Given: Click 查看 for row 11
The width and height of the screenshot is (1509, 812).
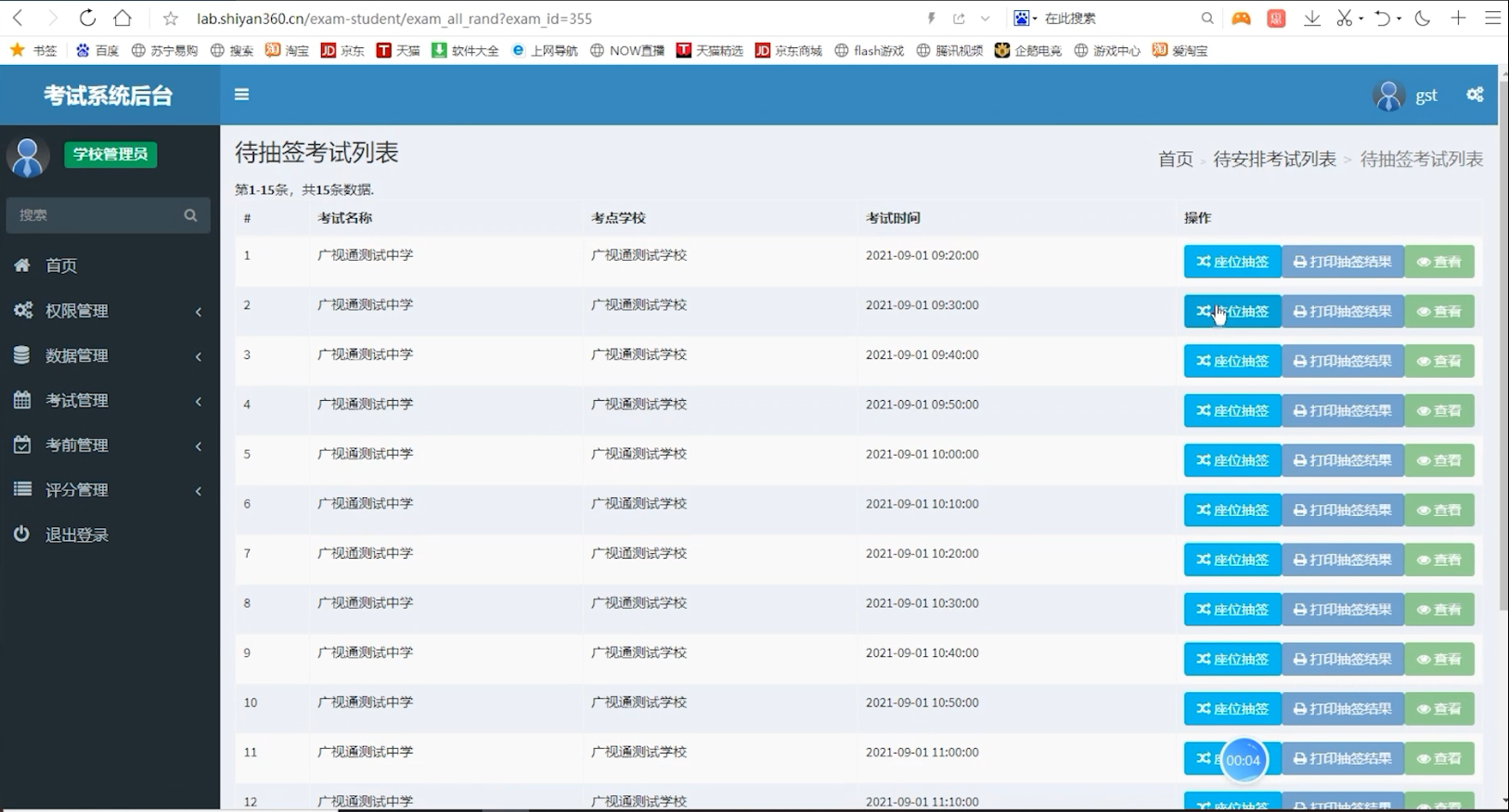Looking at the screenshot, I should pos(1439,759).
